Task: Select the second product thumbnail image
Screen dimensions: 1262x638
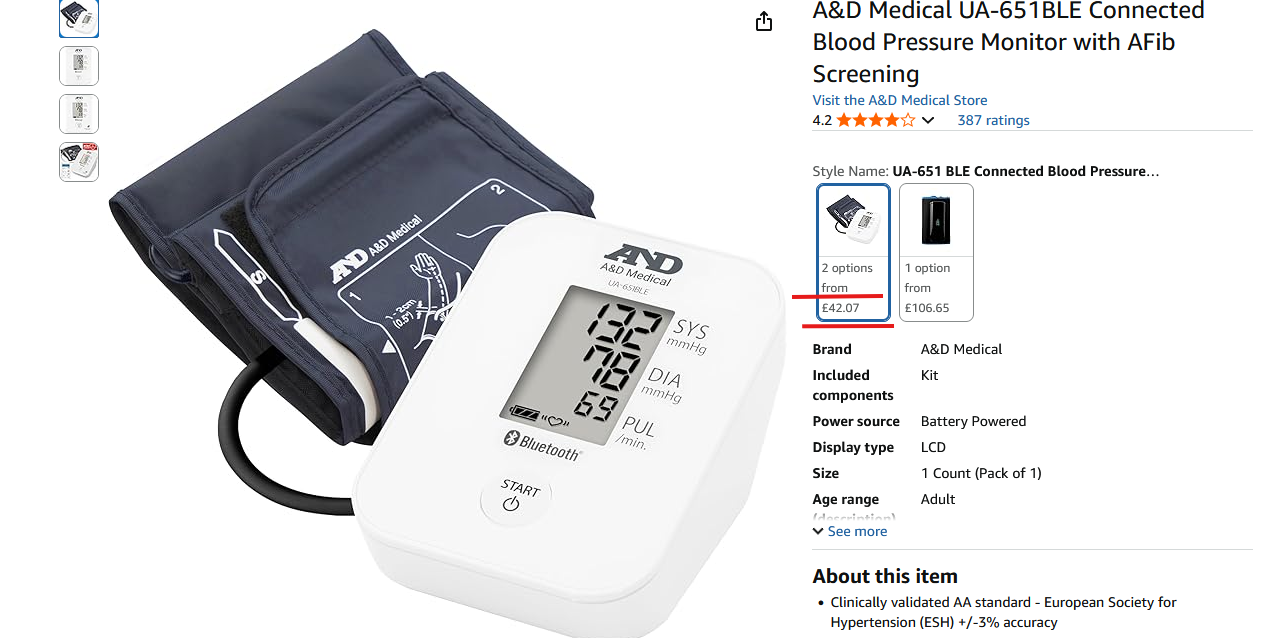Action: 79,66
